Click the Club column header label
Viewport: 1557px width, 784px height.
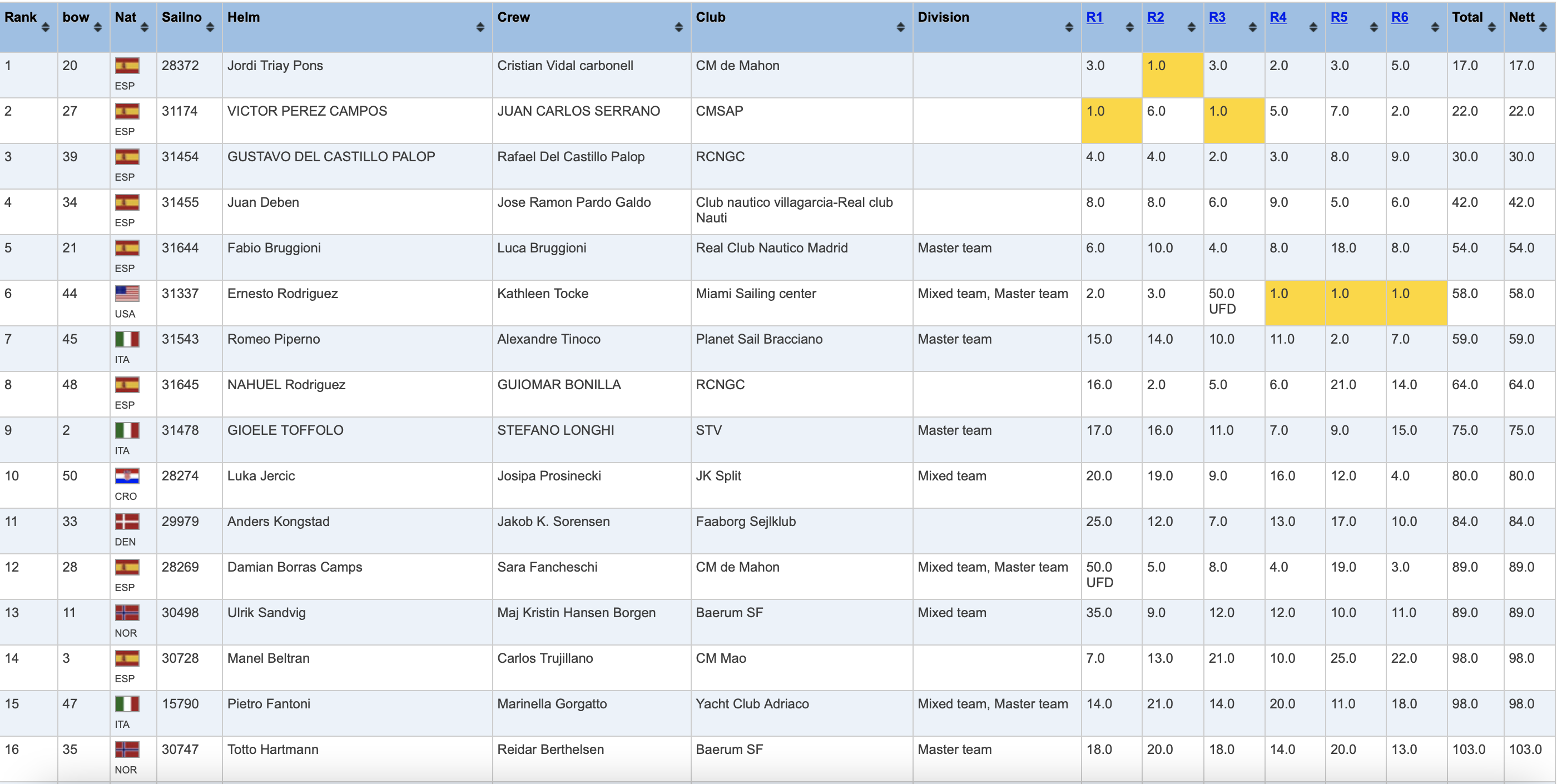[x=711, y=17]
